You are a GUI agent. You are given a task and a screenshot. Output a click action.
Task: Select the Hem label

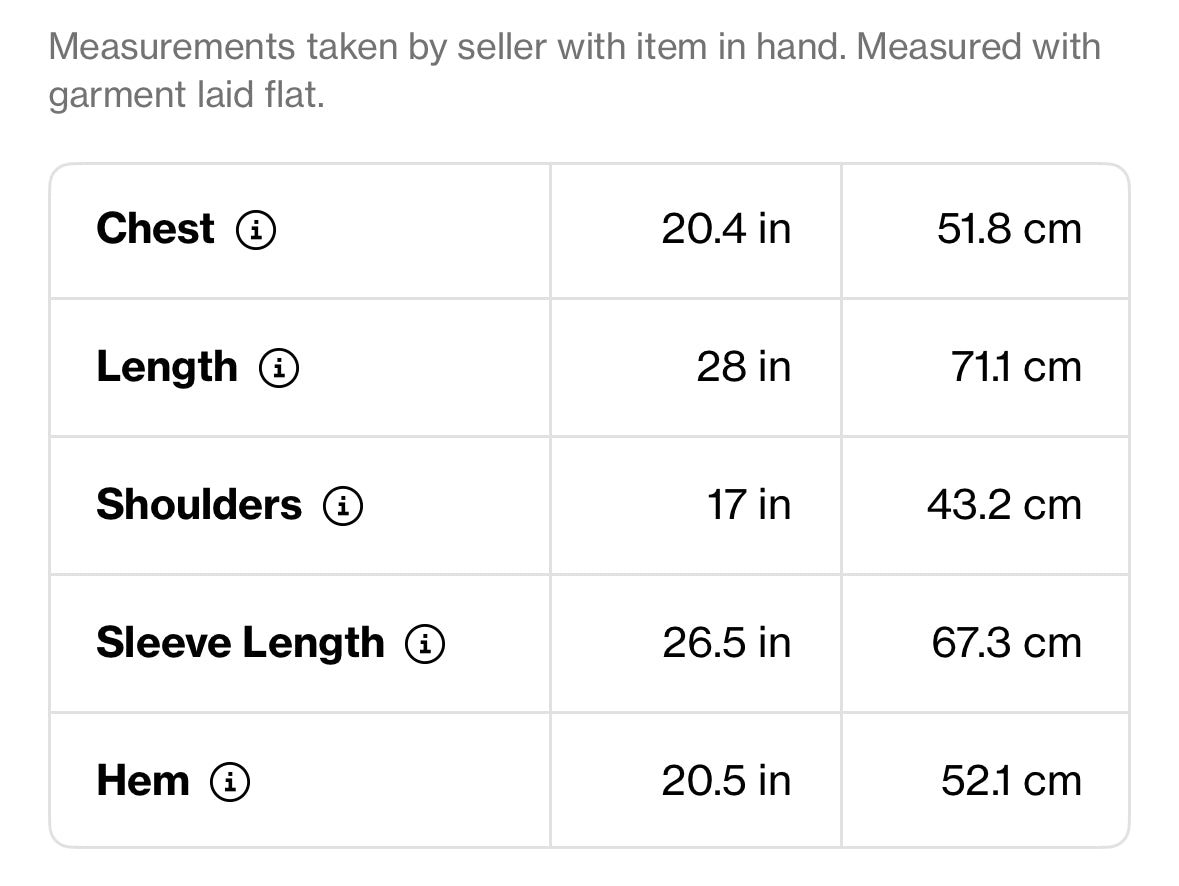[143, 781]
